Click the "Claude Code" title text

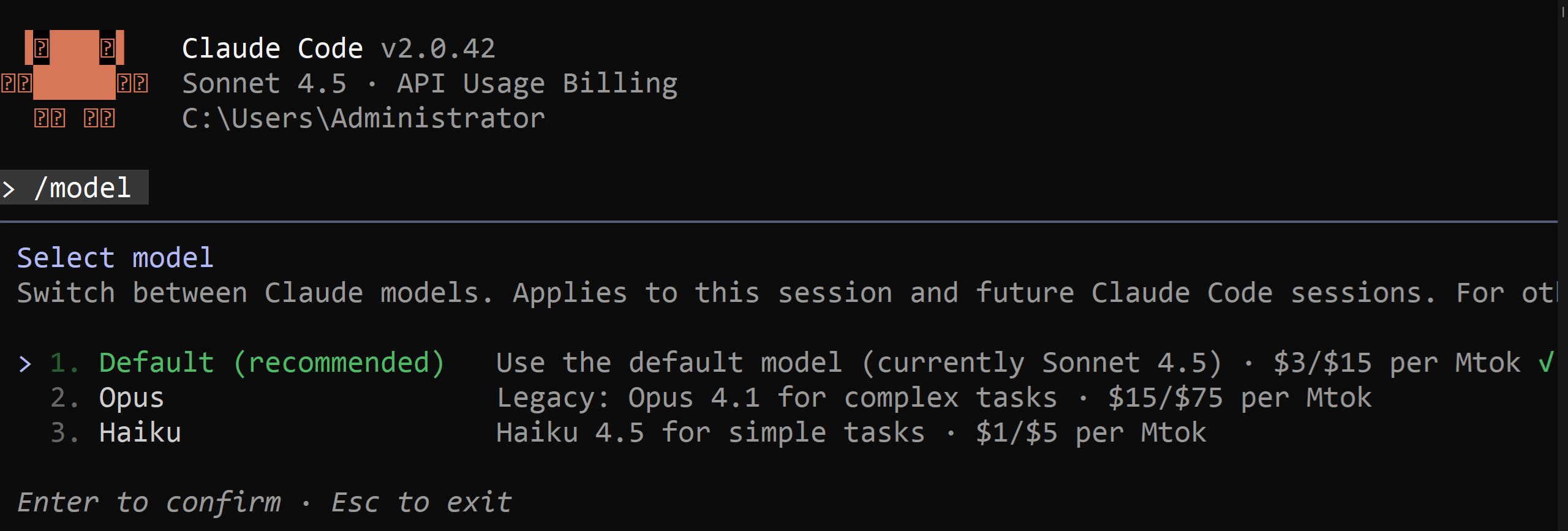point(272,48)
